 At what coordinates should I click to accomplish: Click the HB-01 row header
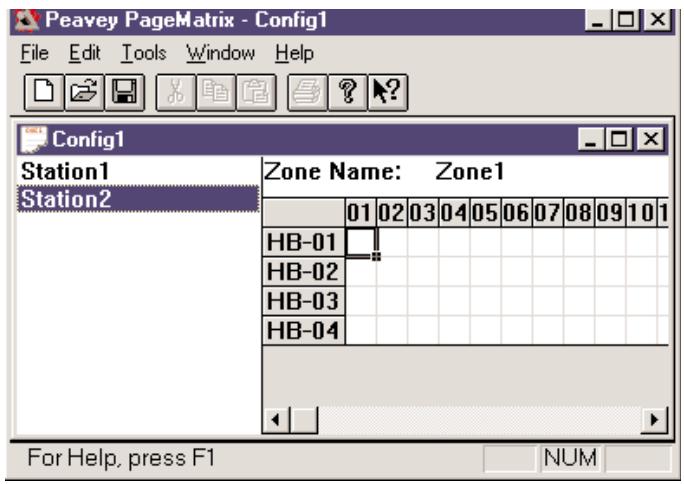pyautogui.click(x=304, y=242)
